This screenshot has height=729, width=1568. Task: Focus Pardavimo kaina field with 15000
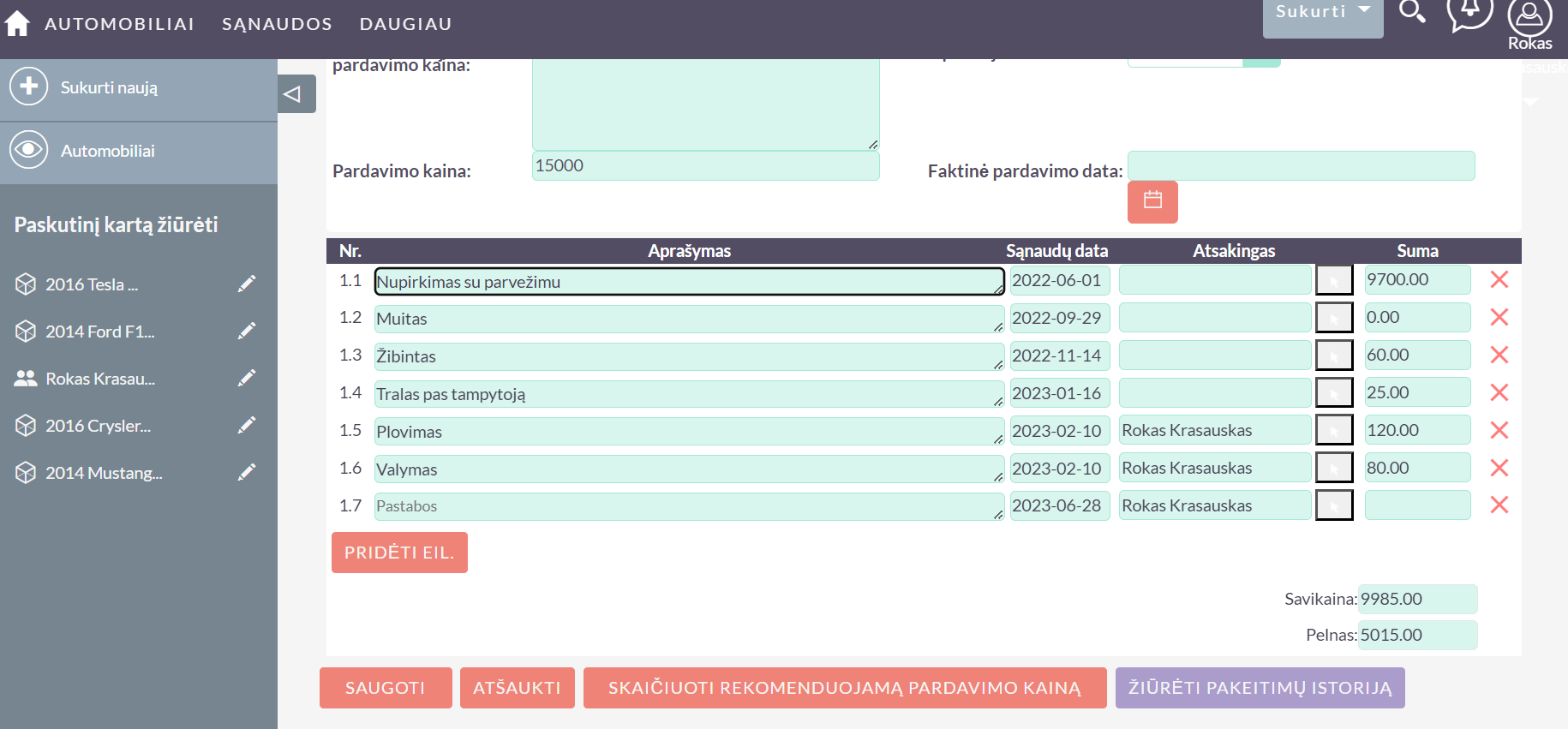(x=706, y=166)
